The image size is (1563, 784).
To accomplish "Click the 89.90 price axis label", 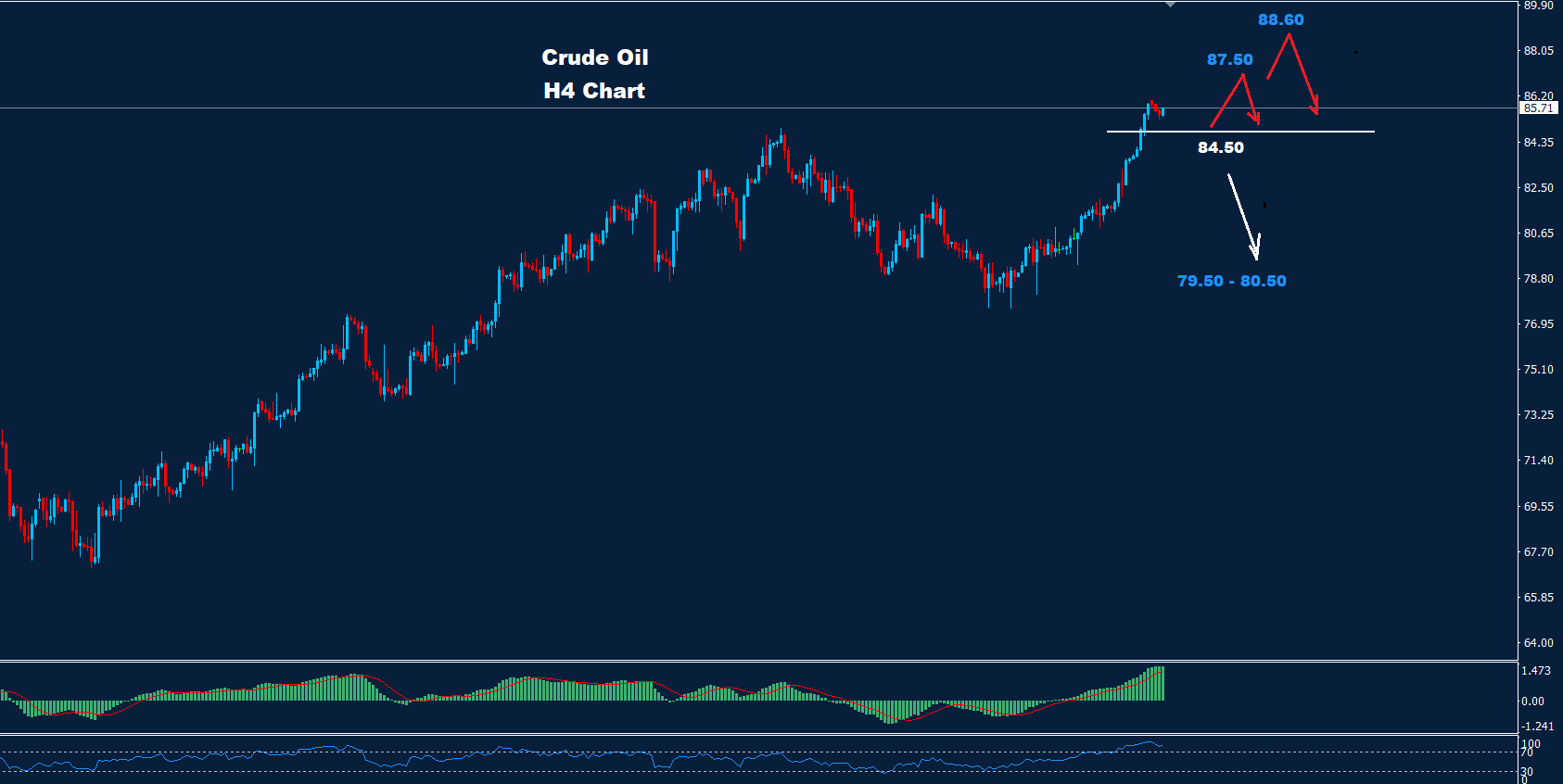I will [1538, 6].
